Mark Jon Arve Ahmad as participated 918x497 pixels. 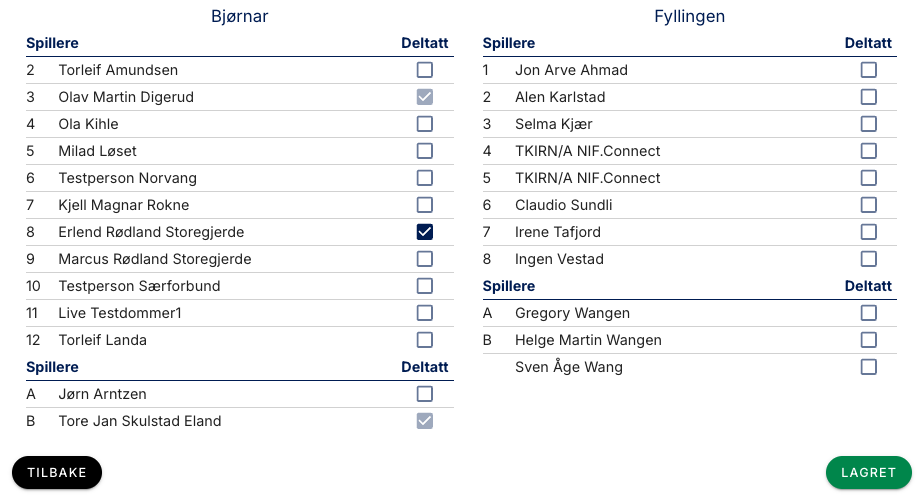point(869,70)
